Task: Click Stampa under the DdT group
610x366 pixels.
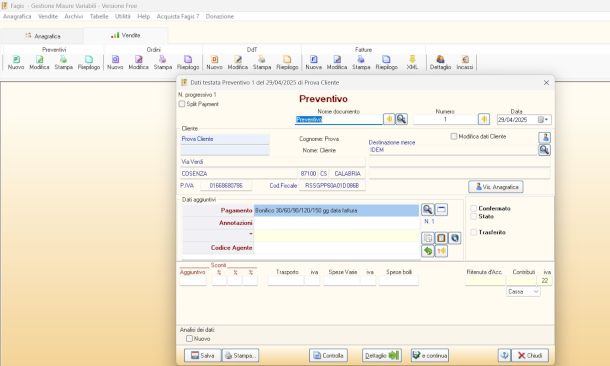Action: pos(262,63)
